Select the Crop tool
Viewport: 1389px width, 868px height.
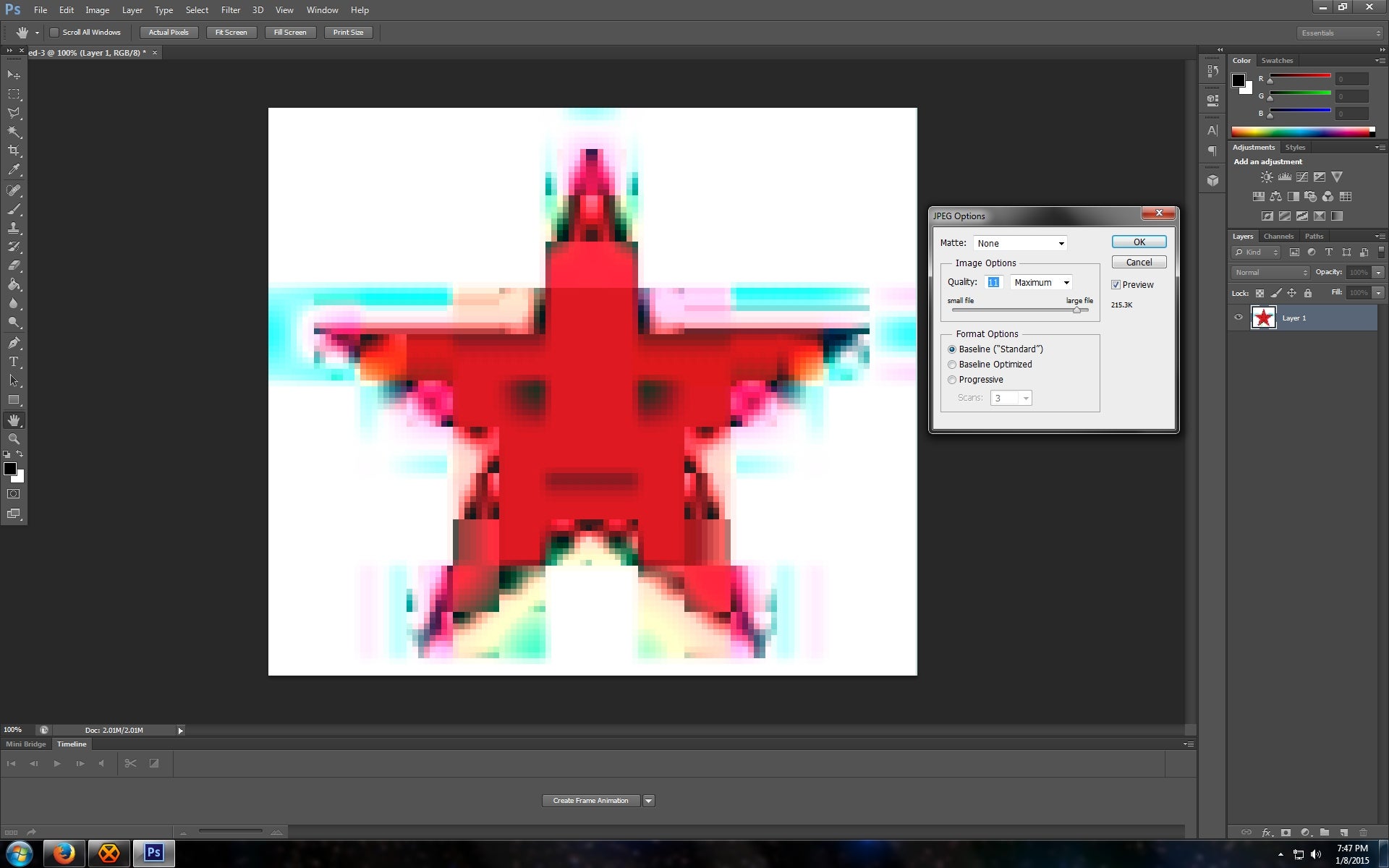(14, 150)
